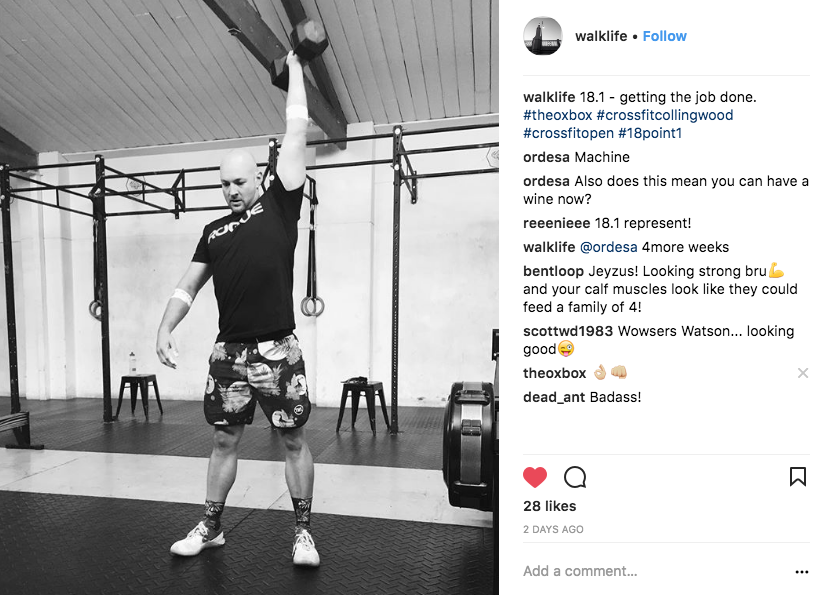Save post with the bookmark icon

(x=797, y=477)
